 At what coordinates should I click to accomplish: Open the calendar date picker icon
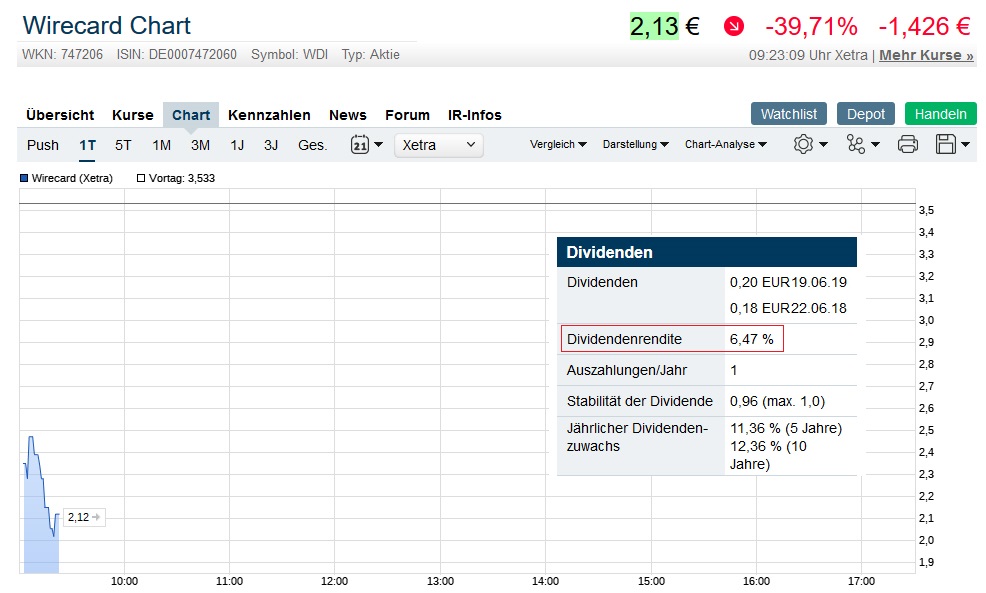(360, 145)
